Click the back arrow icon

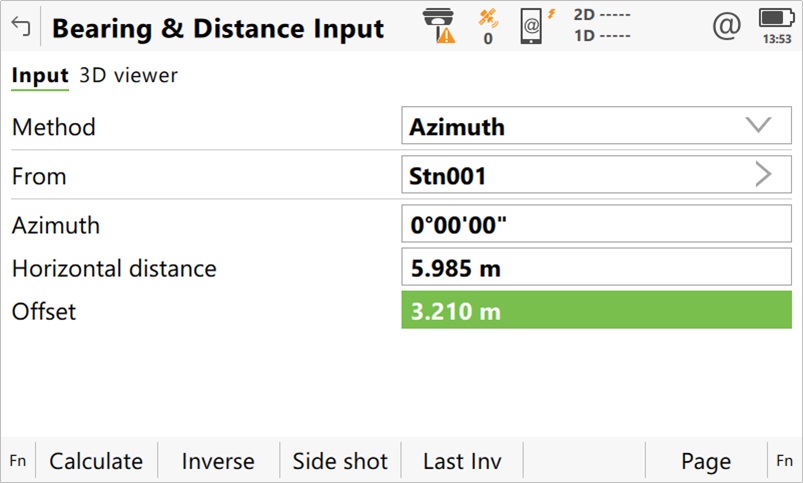click(x=20, y=27)
